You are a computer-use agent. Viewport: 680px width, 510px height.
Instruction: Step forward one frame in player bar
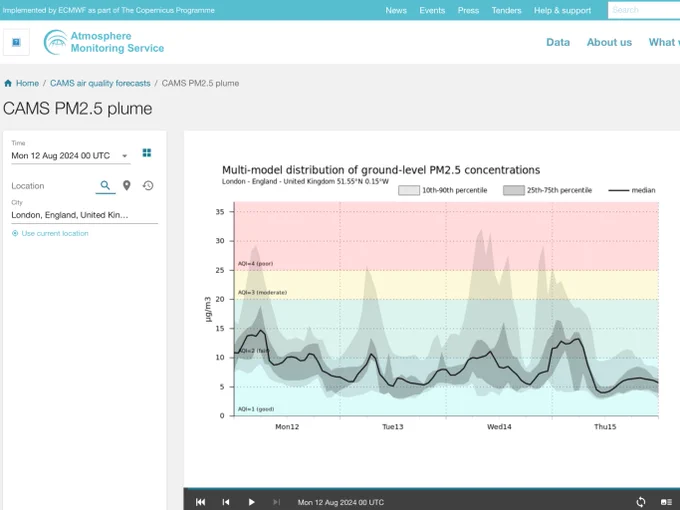click(276, 502)
